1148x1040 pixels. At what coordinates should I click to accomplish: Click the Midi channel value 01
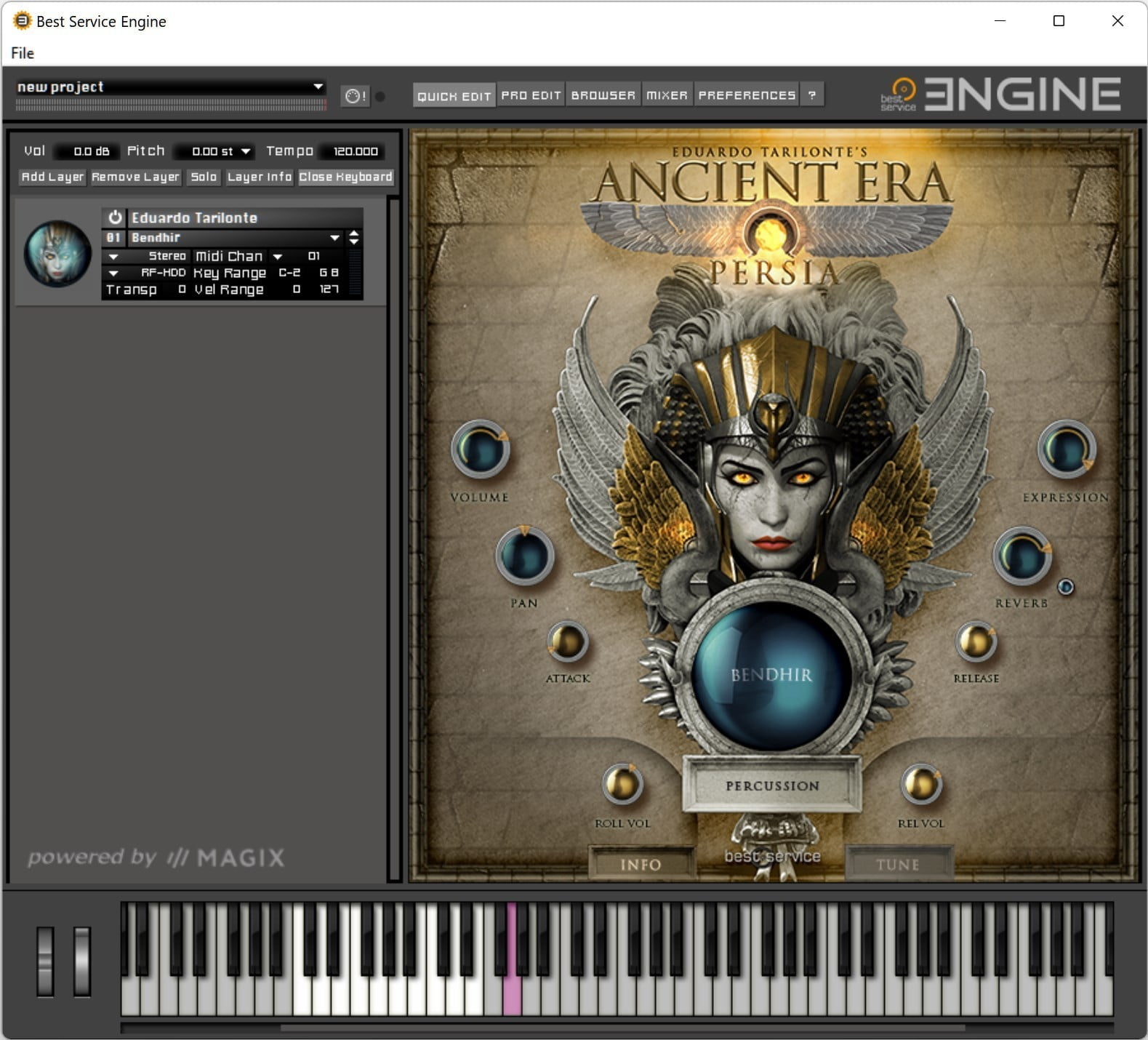[x=313, y=256]
